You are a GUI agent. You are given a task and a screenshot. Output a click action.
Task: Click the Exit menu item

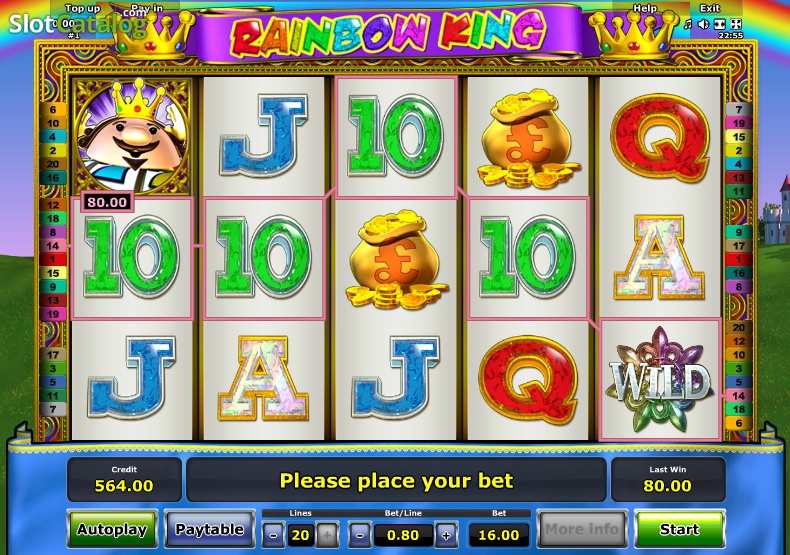[710, 8]
